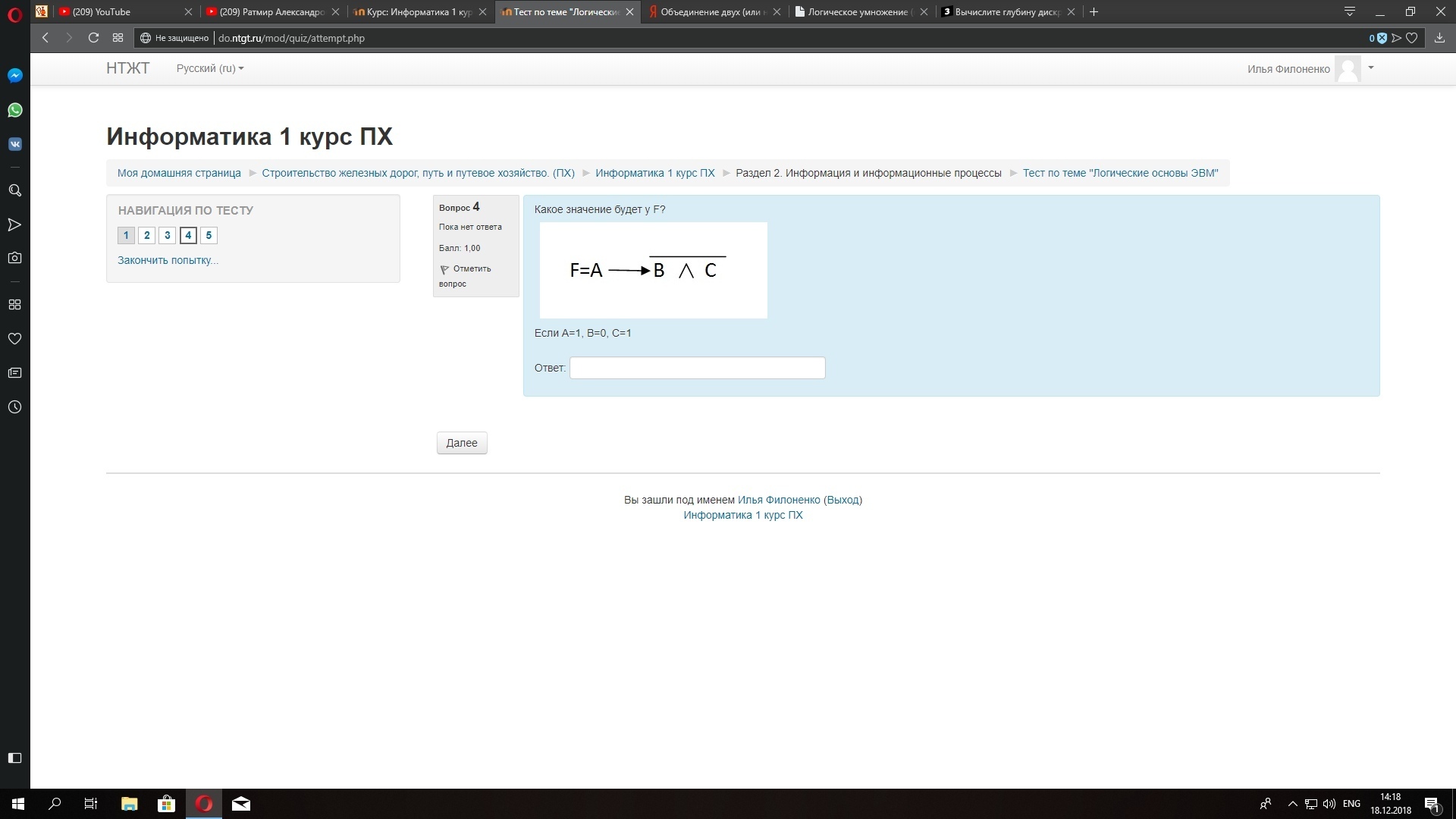This screenshot has width=1456, height=819.
Task: Open the Speed Dial grid icon
Action: tap(118, 38)
